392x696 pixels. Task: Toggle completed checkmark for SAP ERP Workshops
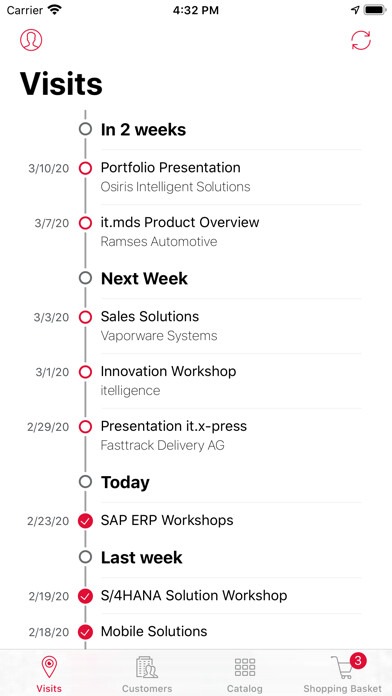tap(85, 521)
